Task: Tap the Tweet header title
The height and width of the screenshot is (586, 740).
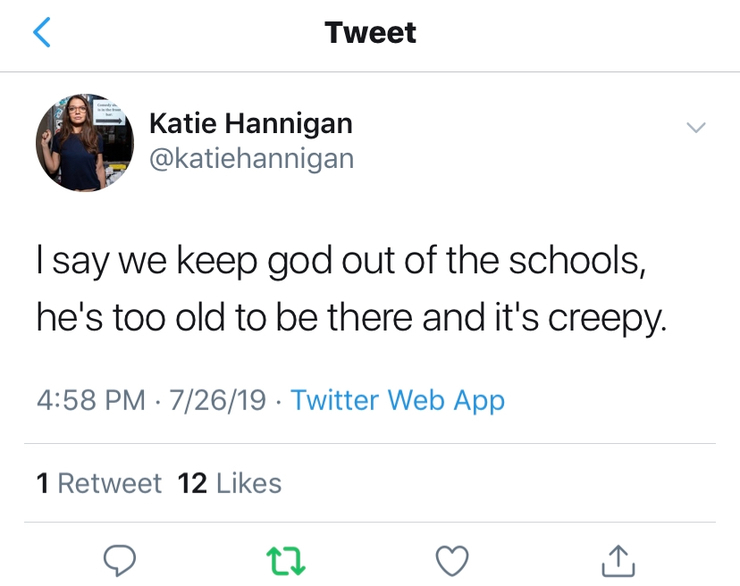Action: point(370,33)
